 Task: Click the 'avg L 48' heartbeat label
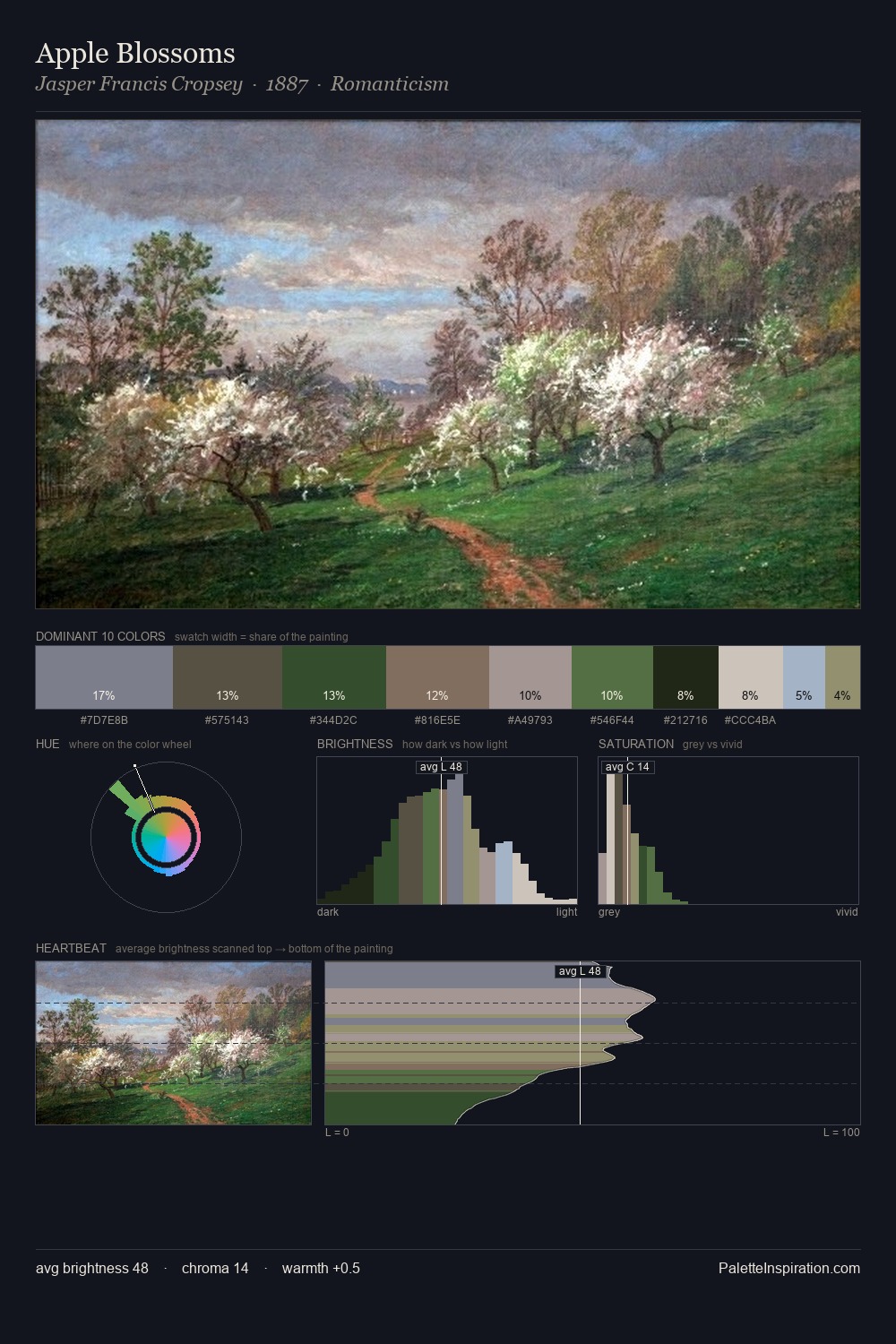point(580,971)
